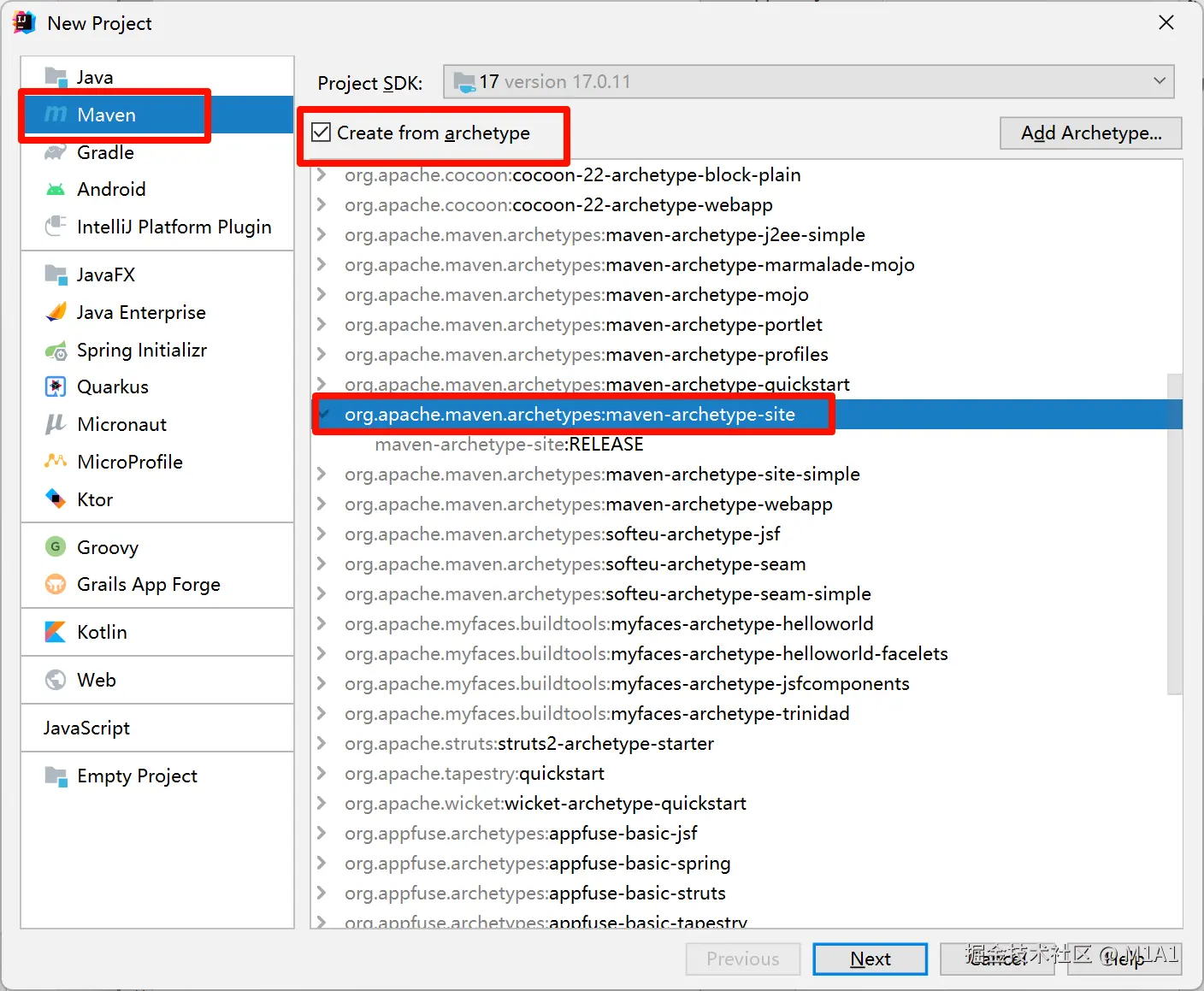This screenshot has height=991, width=1204.
Task: Click the SDK folder icon in combo box
Action: tap(464, 82)
